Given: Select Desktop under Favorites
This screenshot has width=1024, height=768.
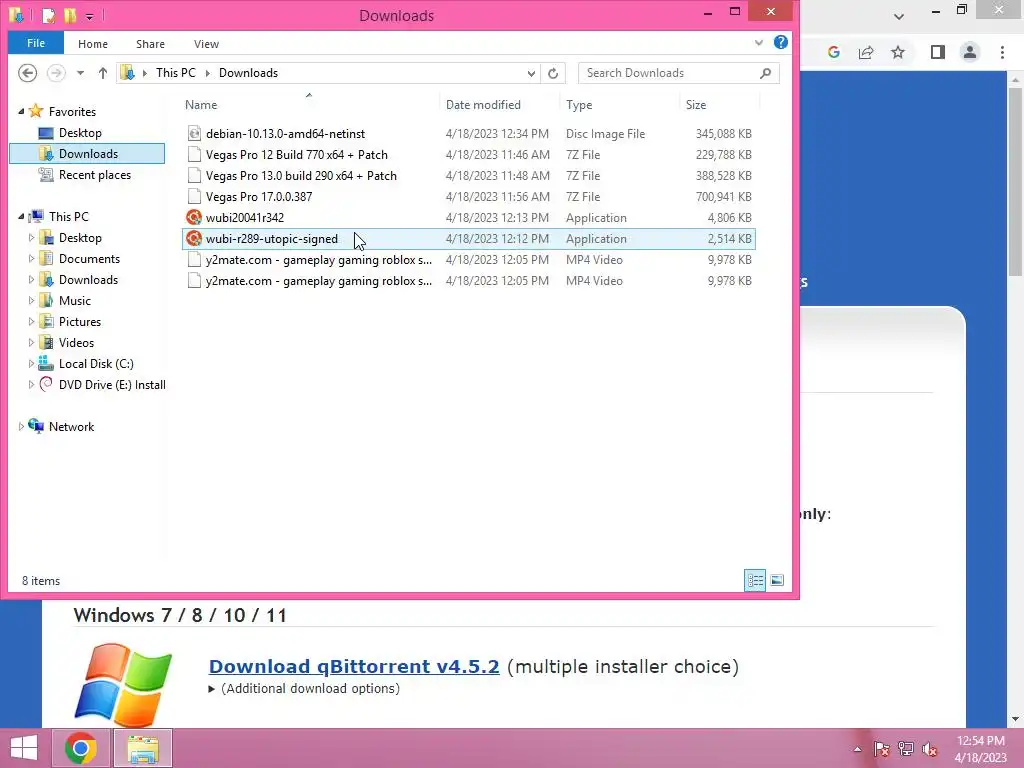Looking at the screenshot, I should pyautogui.click(x=80, y=133).
